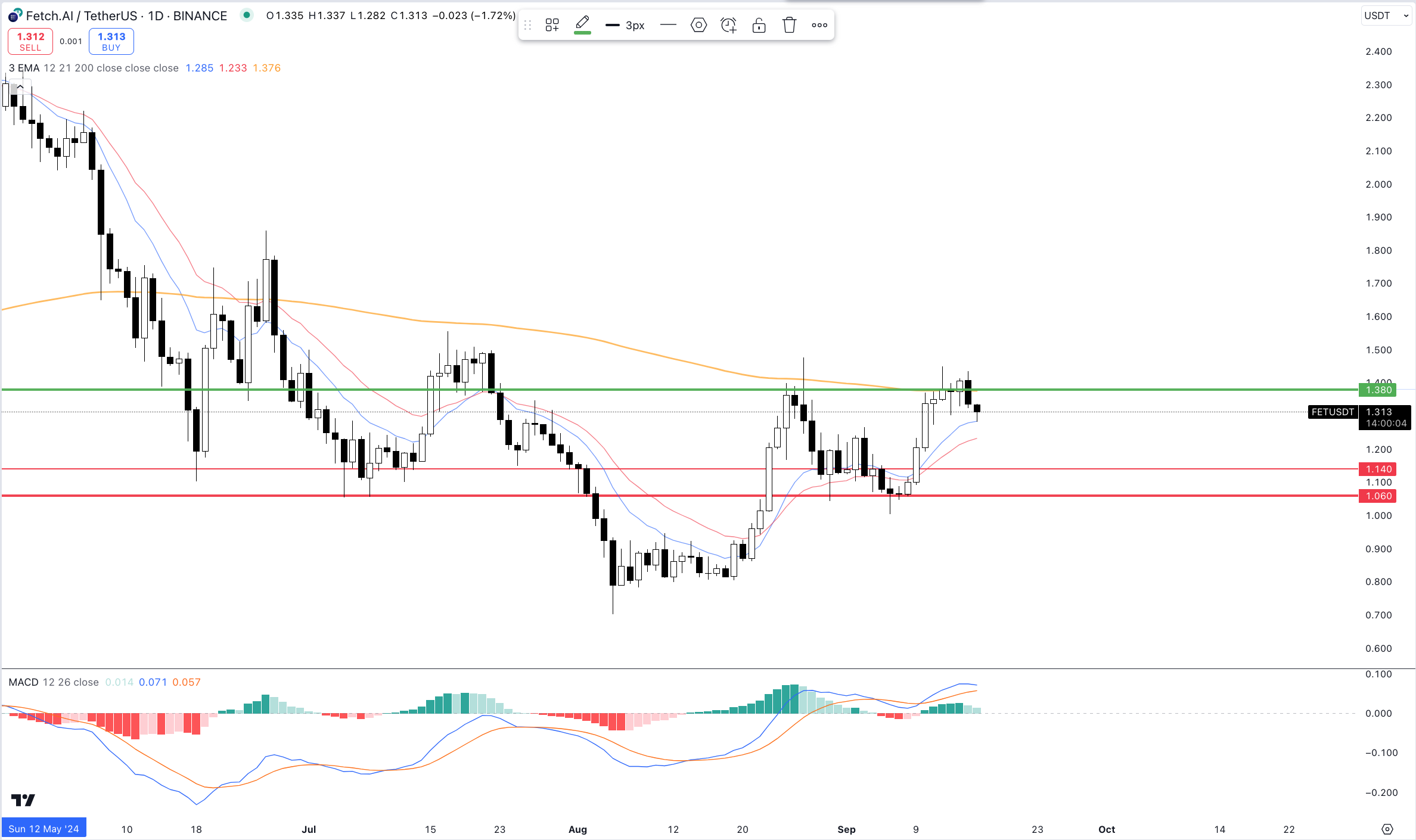Open the drawing templates icon in floating toolbar
Screen dimensions: 1416x840
coord(552,25)
